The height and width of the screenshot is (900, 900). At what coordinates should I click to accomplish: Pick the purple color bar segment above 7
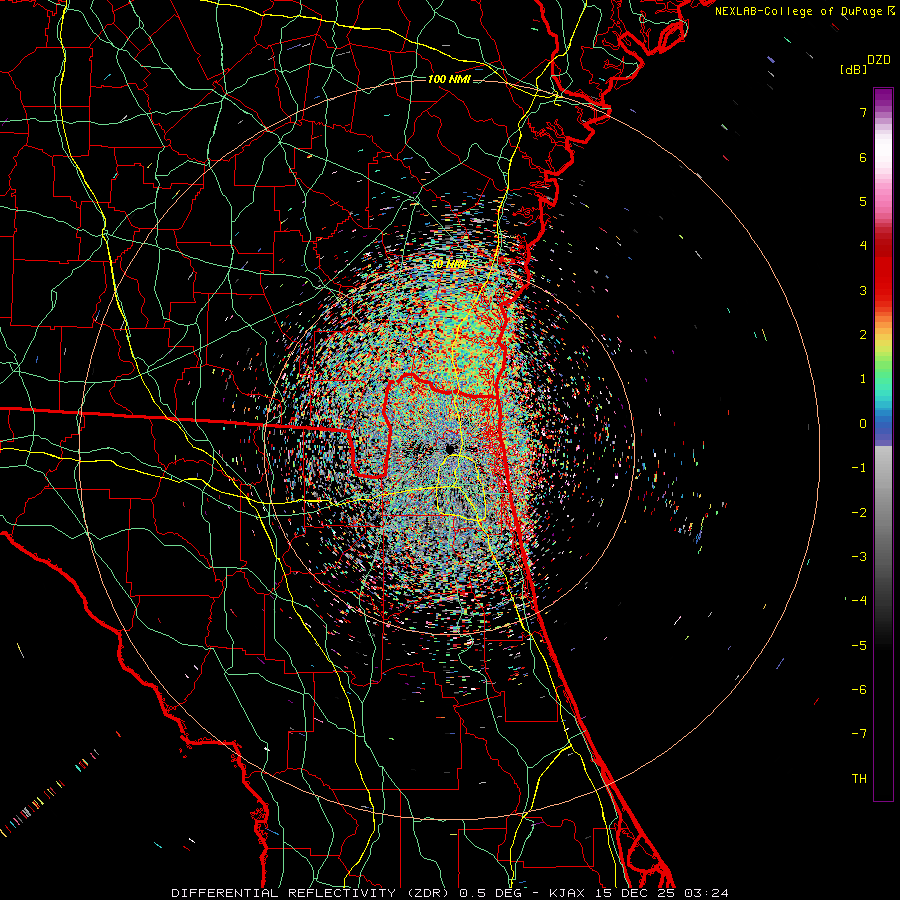[x=883, y=98]
